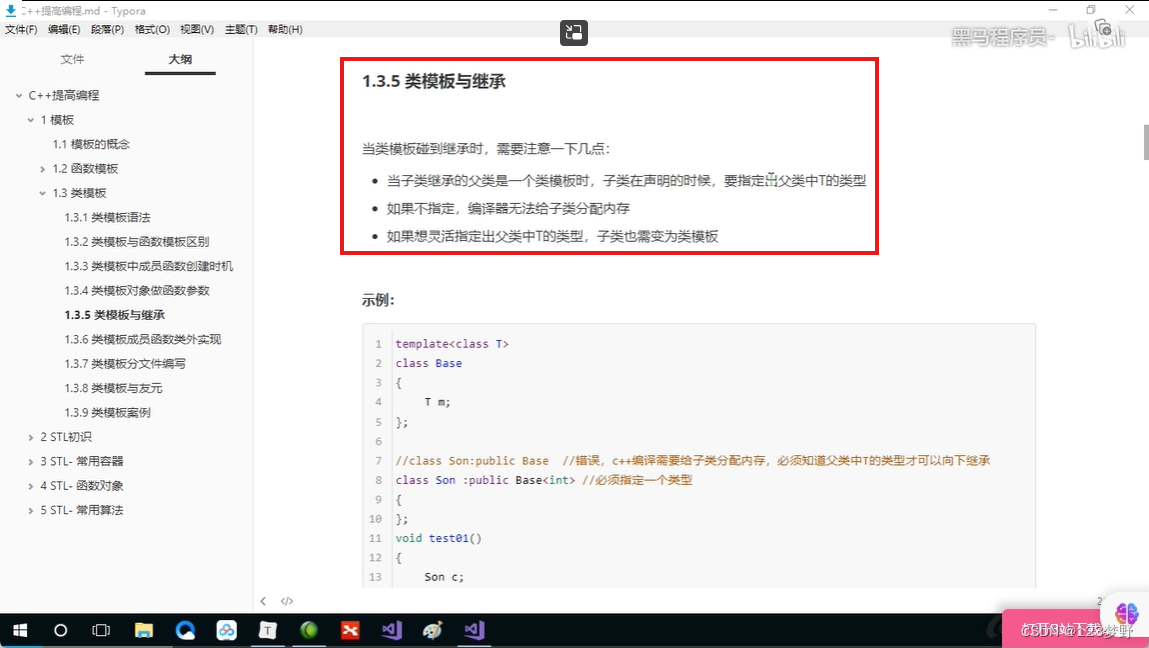Open the 编辑(E) menu
The width and height of the screenshot is (1149, 648).
pyautogui.click(x=64, y=29)
